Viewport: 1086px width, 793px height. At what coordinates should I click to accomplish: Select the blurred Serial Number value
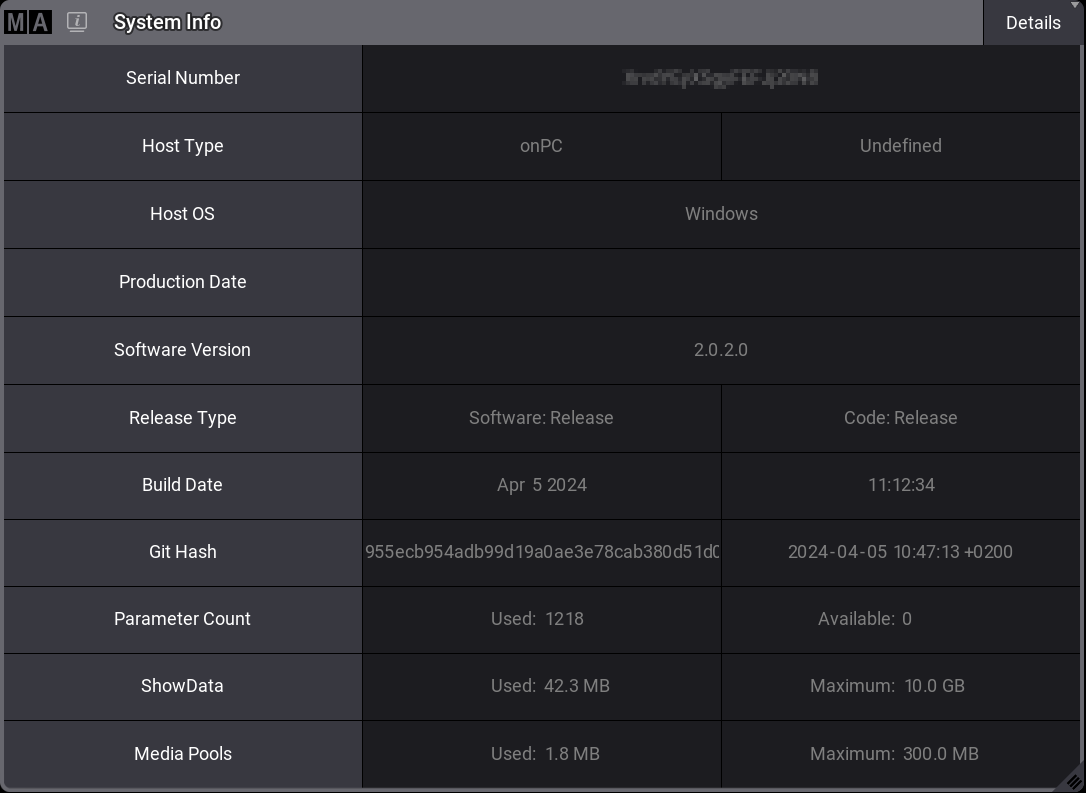pos(720,78)
